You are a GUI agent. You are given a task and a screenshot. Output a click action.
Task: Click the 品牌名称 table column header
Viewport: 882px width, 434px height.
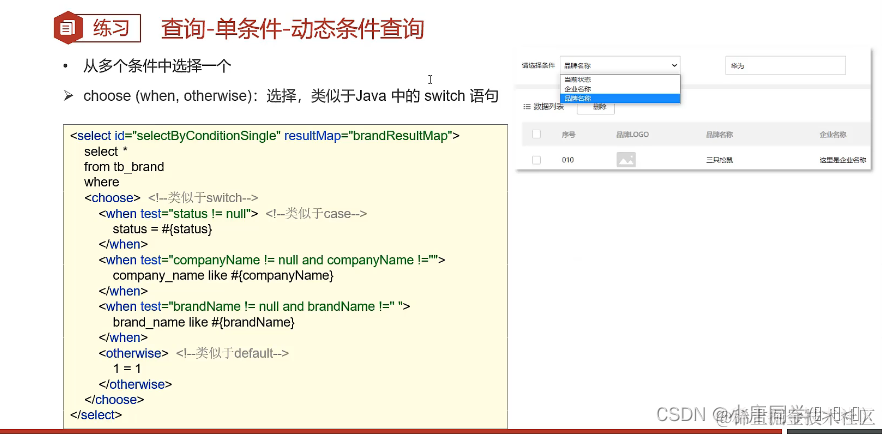point(719,134)
